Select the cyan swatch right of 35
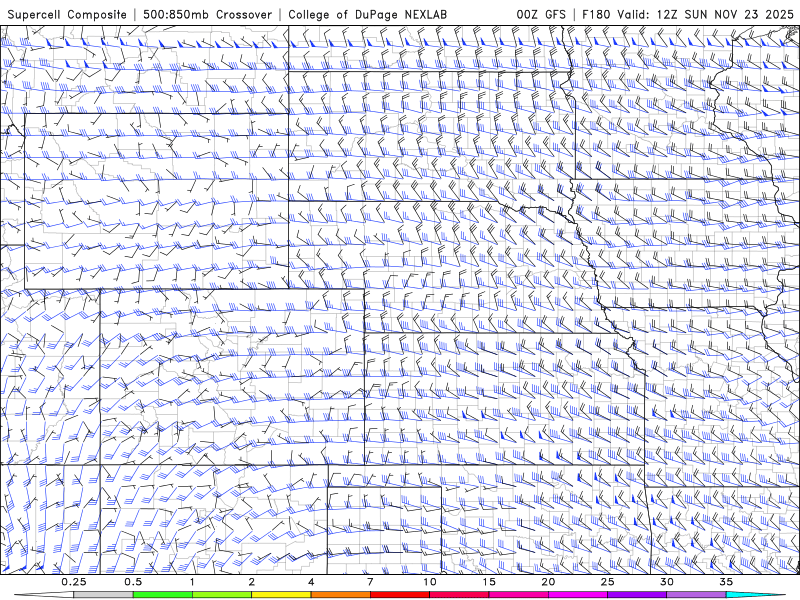Viewport: 800px width, 600px height. [755, 595]
